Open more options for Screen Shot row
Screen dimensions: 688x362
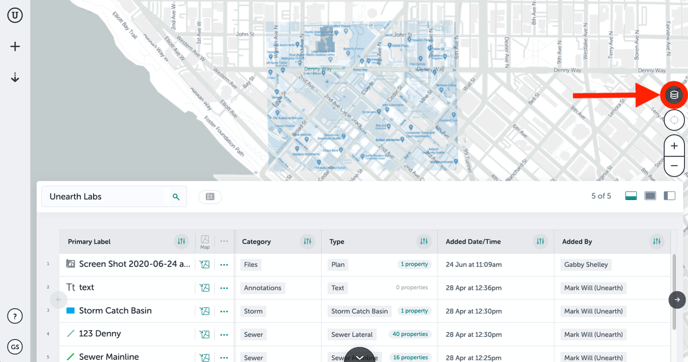pyautogui.click(x=224, y=265)
